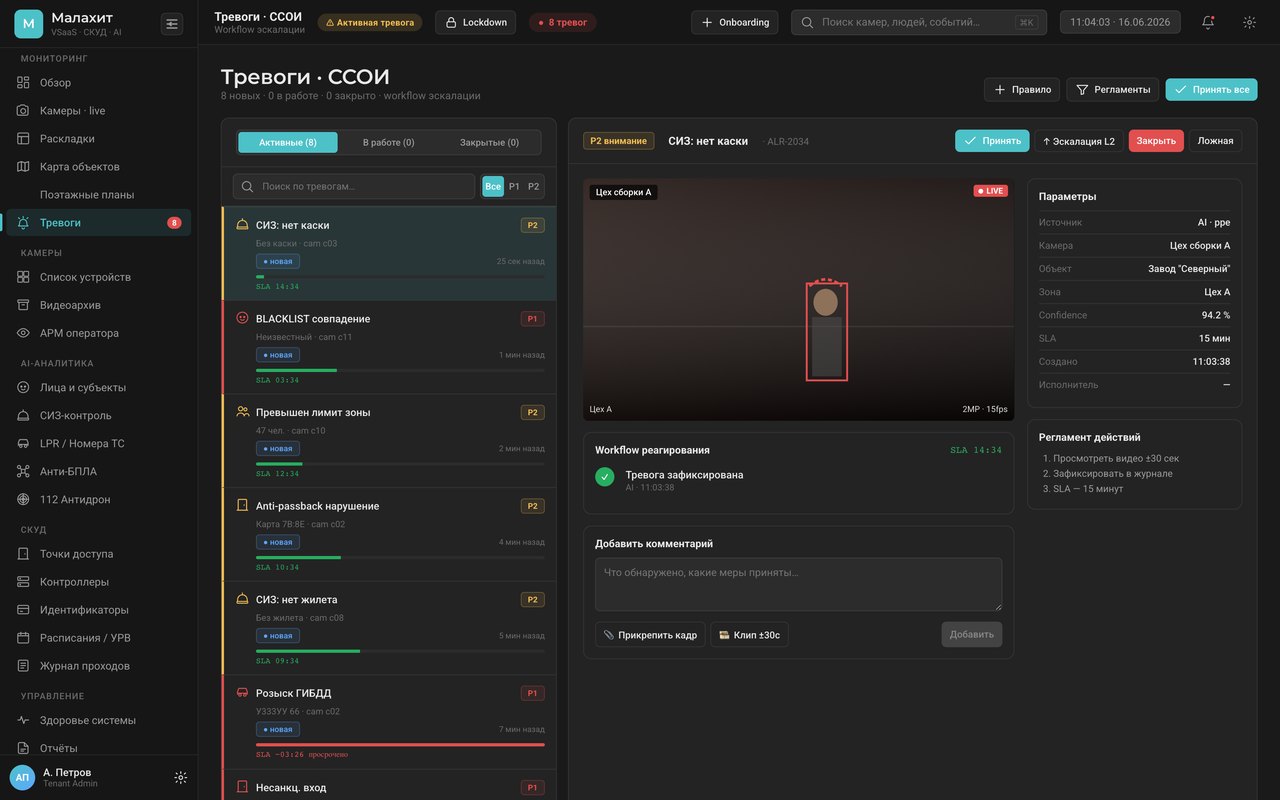
Task: Filter alarms by P1 priority
Action: [x=514, y=187]
